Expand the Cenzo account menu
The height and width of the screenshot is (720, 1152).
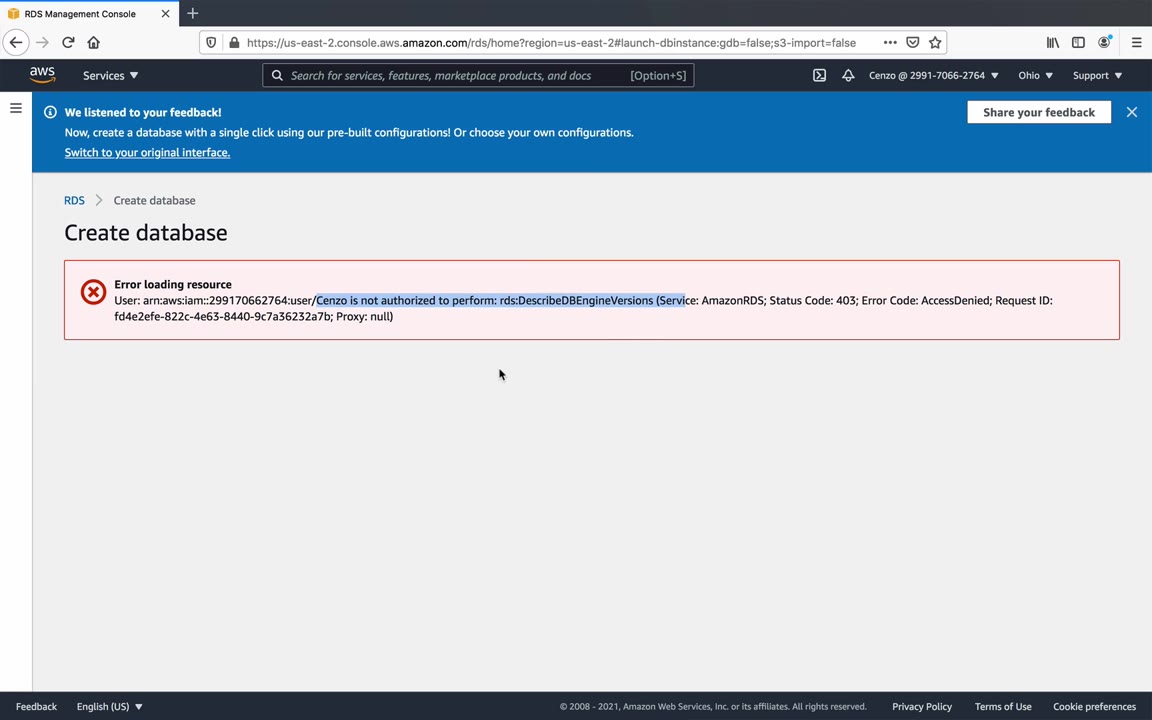tap(933, 76)
